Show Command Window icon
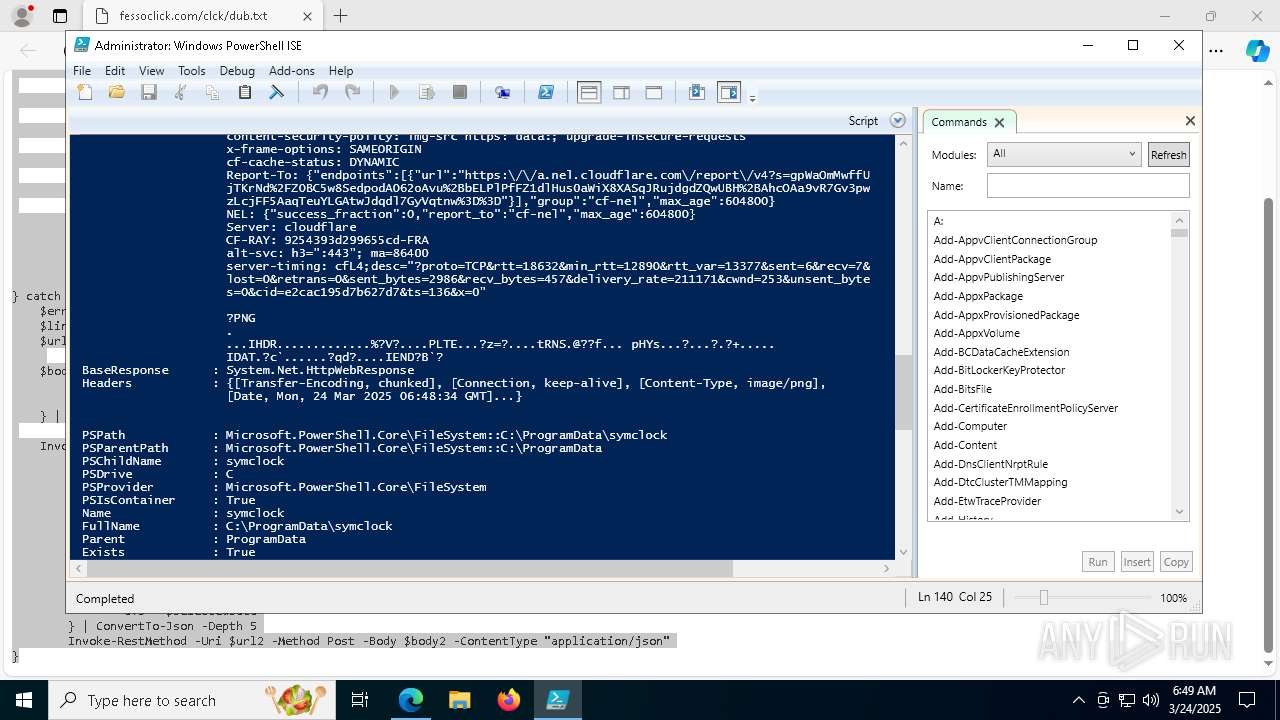 697,92
